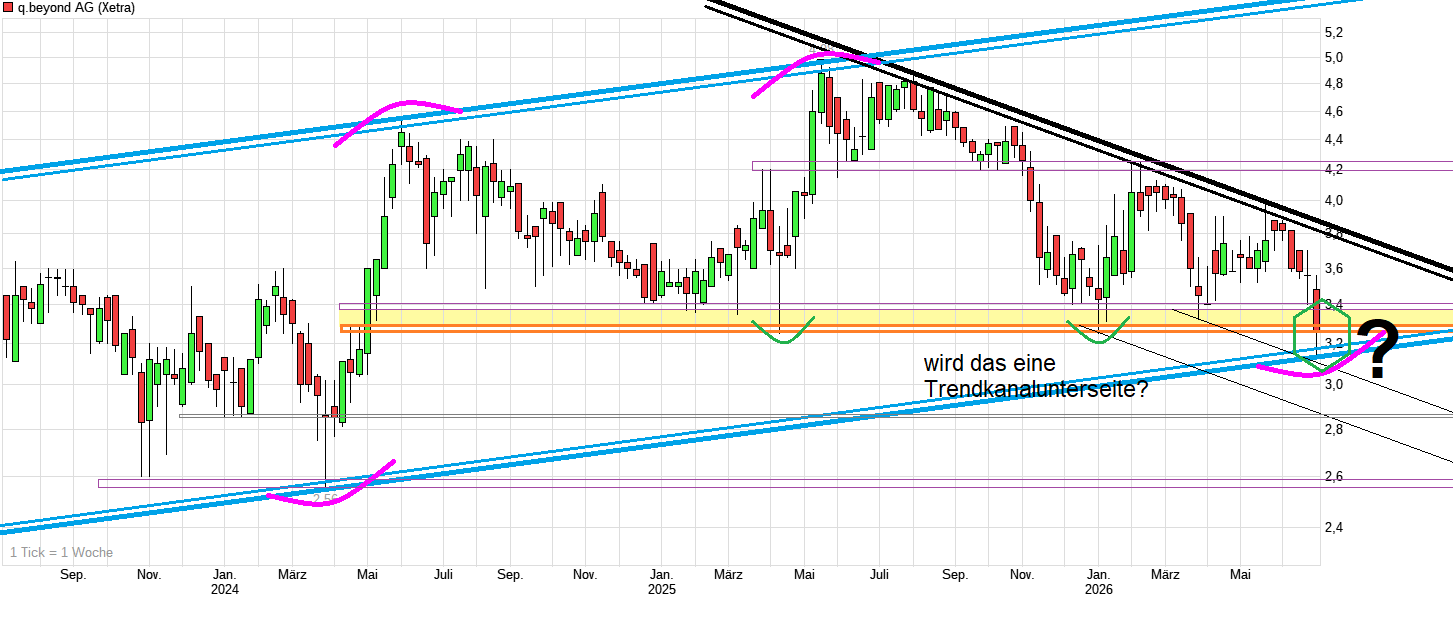The image size is (1453, 621).
Task: Click the Jan. 2026 time axis label
Action: click(1099, 582)
